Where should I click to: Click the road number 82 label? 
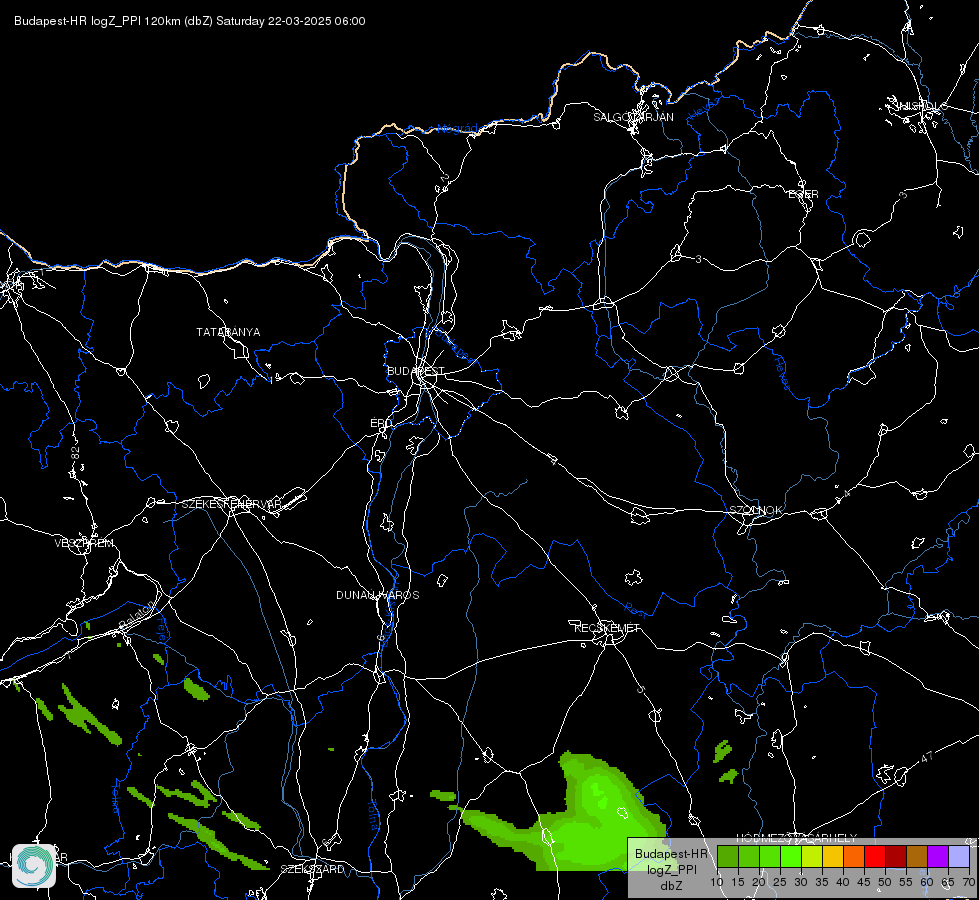76,454
